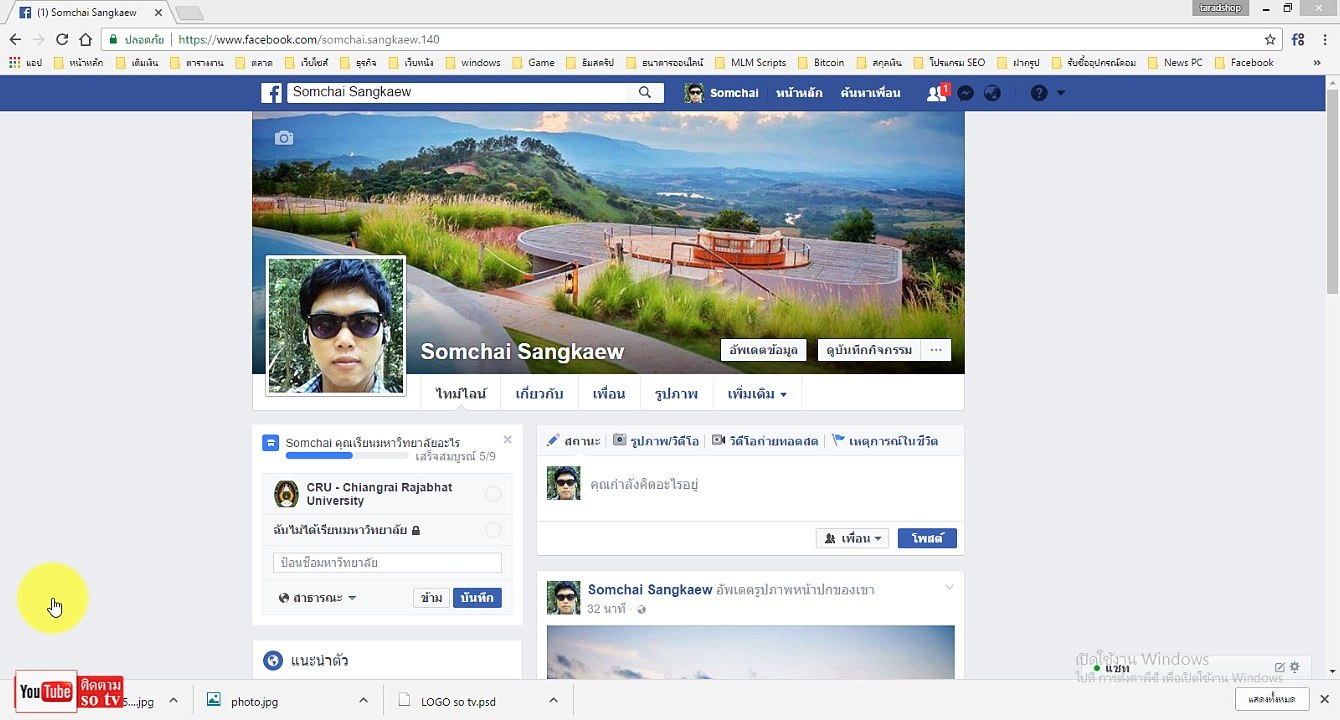Select ฉันไม่ได้เรียนมหาวิทยาลัย radio button

point(493,530)
